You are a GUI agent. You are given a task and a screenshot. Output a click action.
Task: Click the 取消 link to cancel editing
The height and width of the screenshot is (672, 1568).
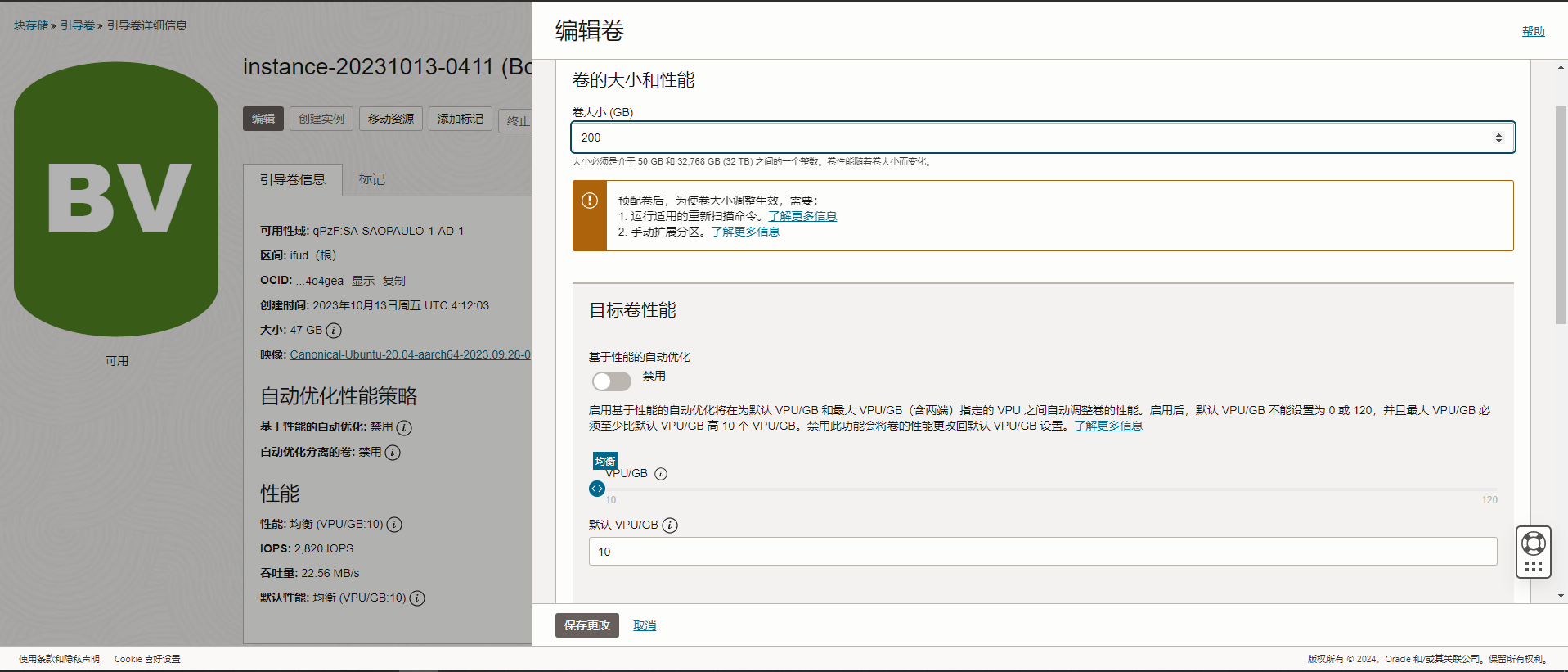pos(645,625)
